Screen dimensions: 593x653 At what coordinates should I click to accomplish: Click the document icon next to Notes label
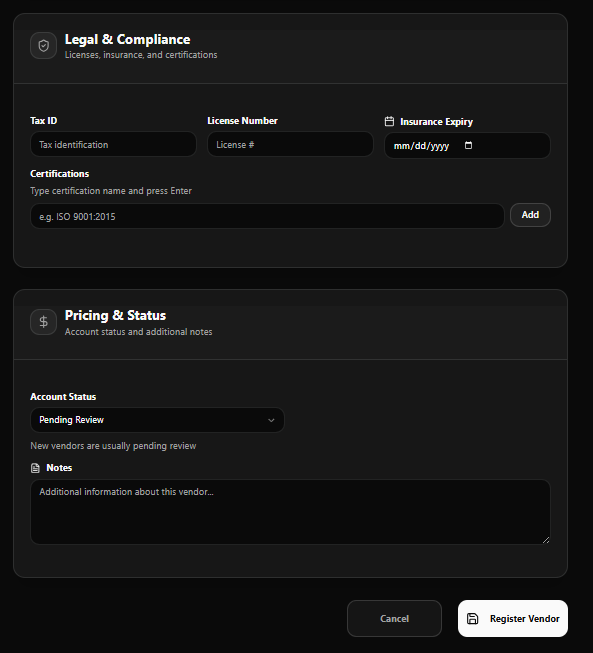click(x=35, y=468)
